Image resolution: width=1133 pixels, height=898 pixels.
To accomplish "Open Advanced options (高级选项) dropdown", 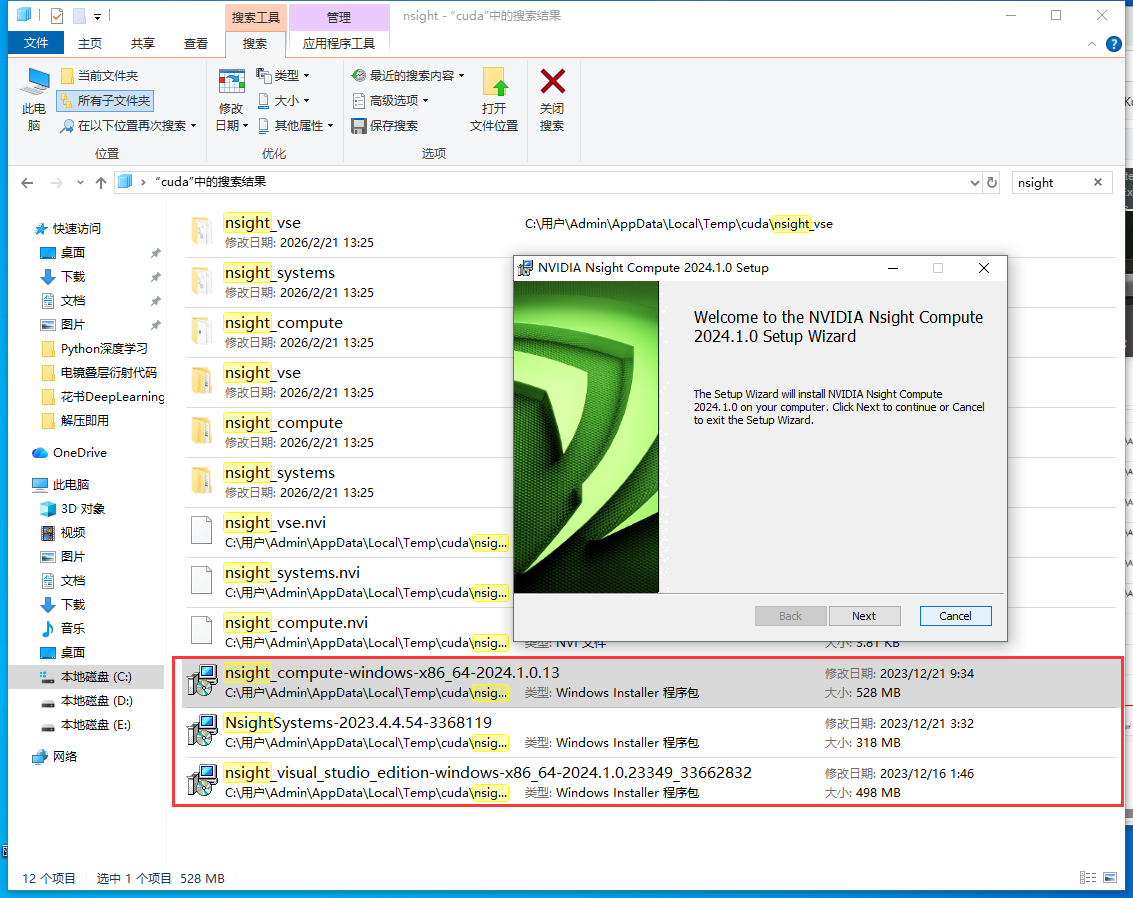I will tap(391, 100).
